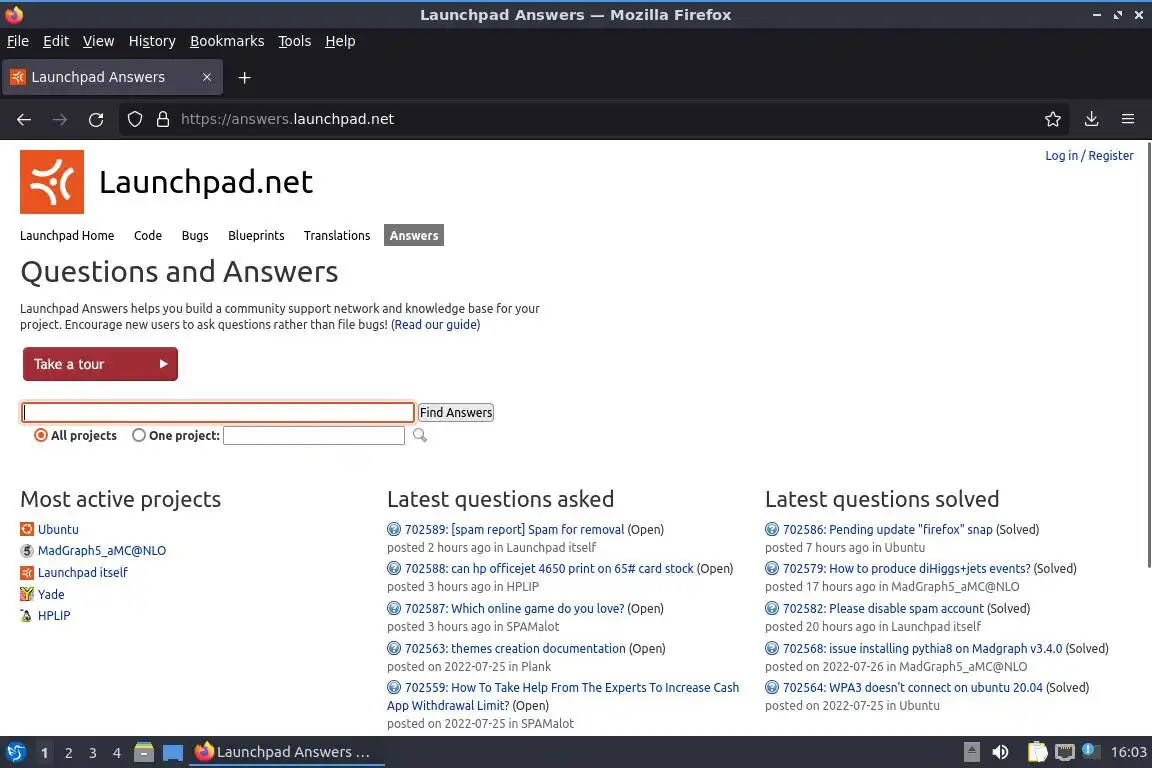1152x768 pixels.
Task: Open the Launchpad itself project link
Action: point(82,573)
